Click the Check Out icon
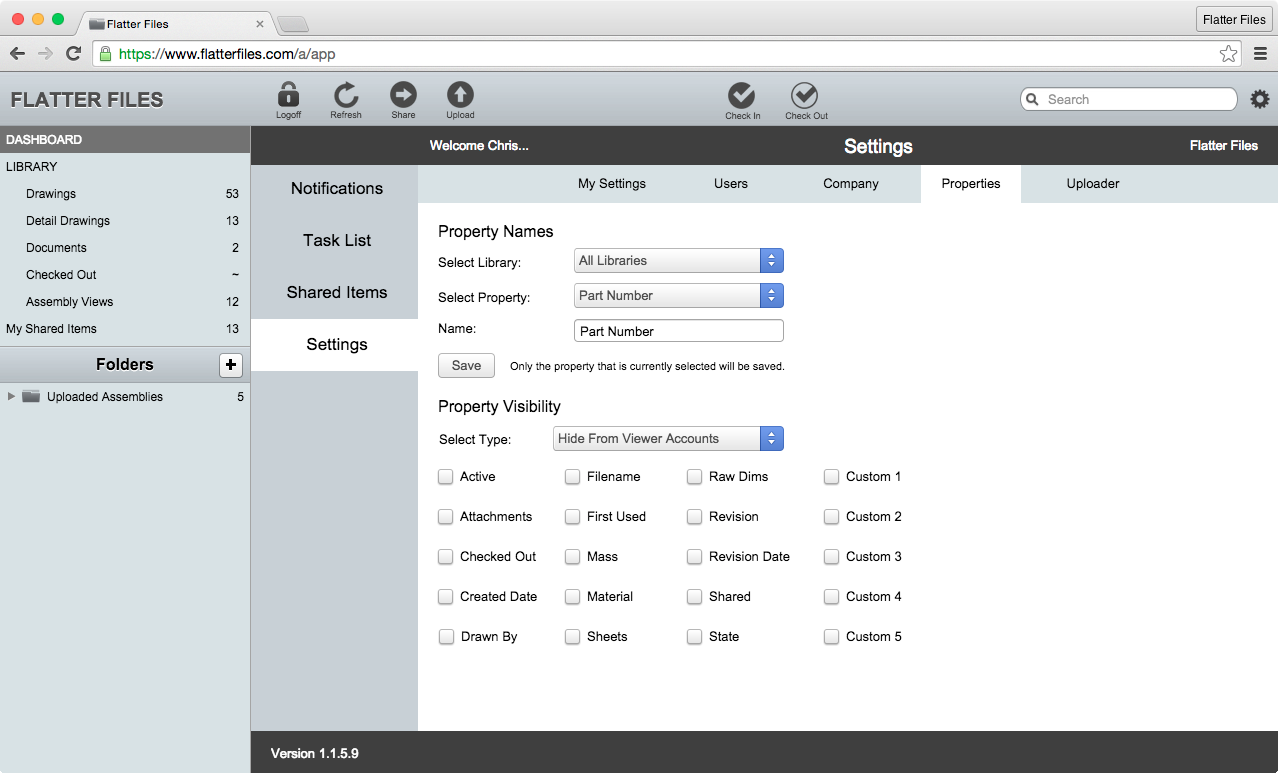Image resolution: width=1278 pixels, height=773 pixels. (x=805, y=95)
